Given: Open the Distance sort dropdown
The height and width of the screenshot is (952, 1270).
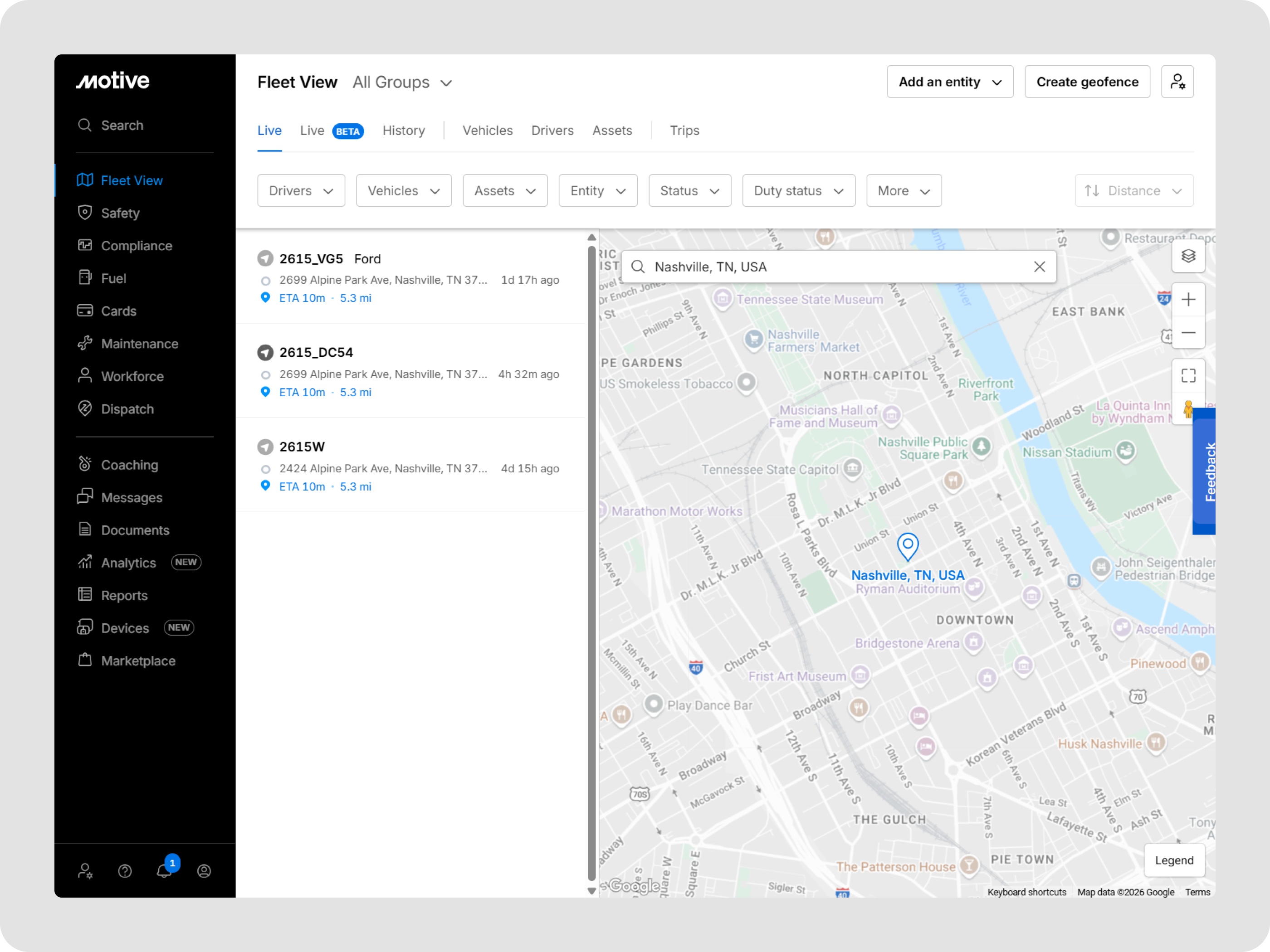Looking at the screenshot, I should tap(1133, 190).
